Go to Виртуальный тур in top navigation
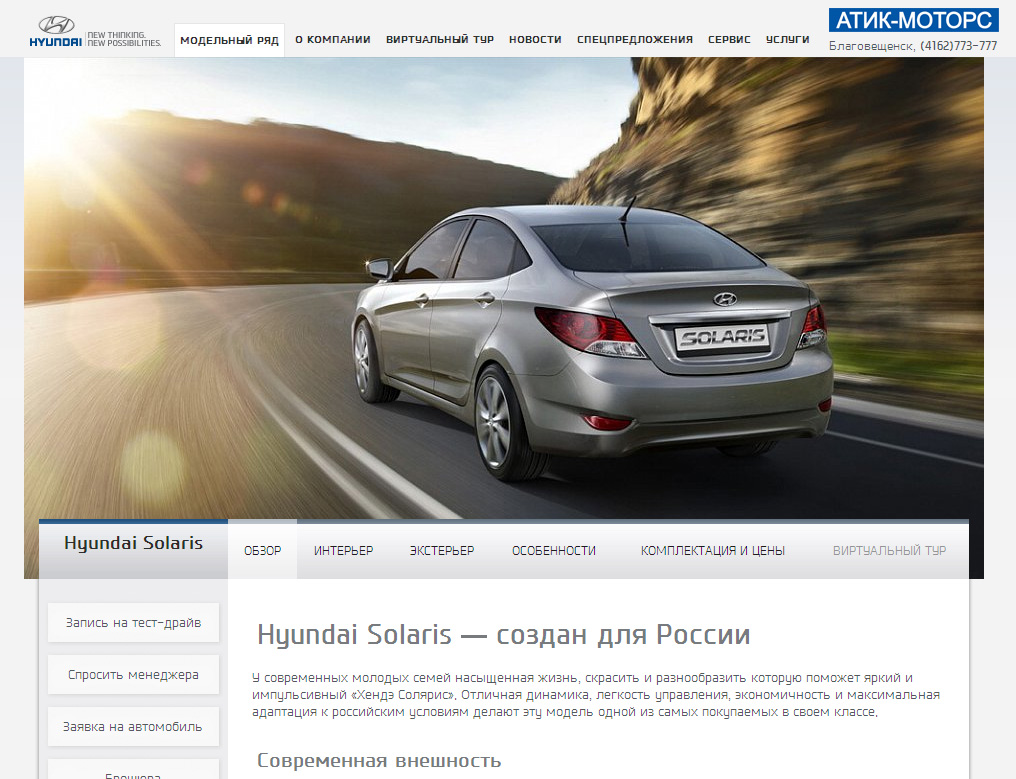This screenshot has width=1016, height=779. [440, 40]
